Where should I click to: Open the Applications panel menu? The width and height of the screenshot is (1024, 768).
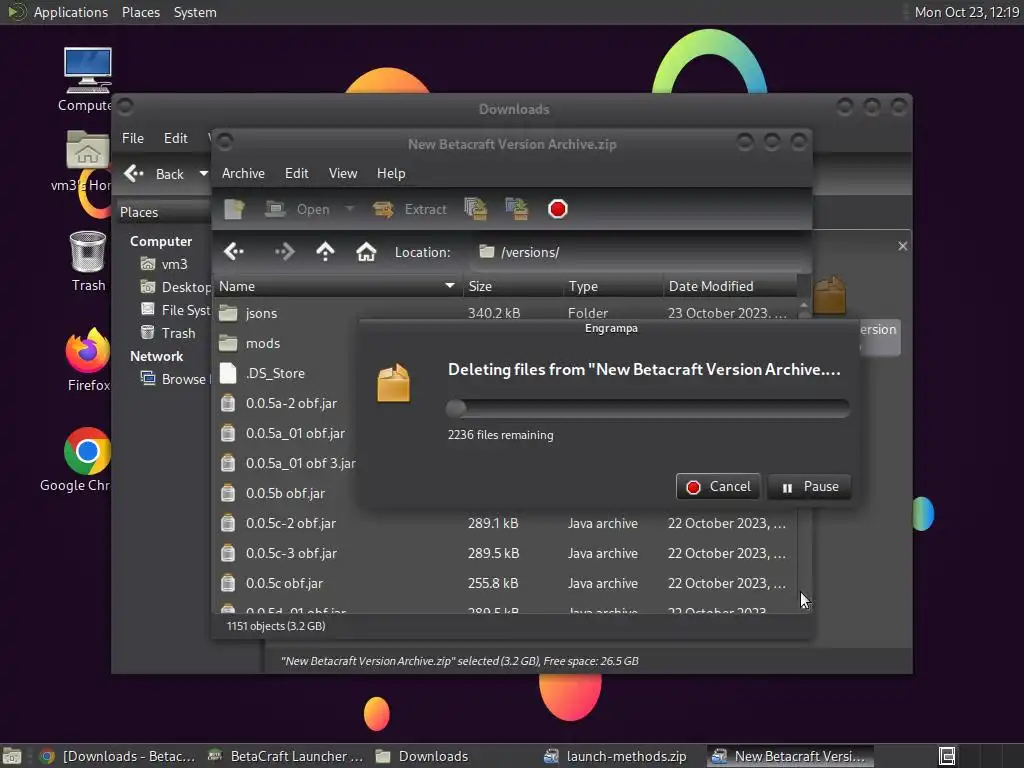coord(70,12)
